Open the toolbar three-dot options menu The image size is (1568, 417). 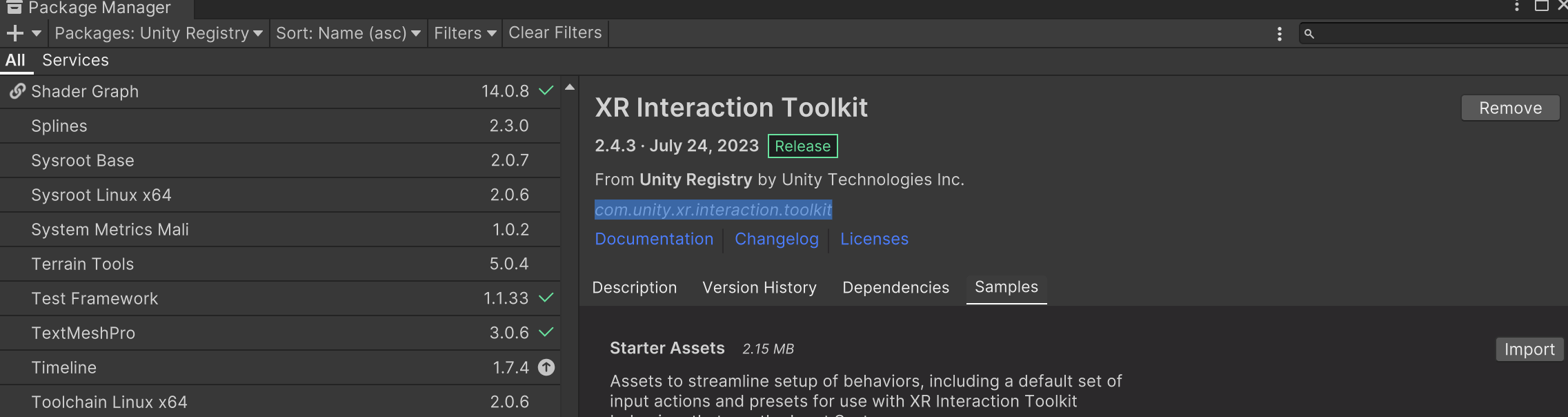point(1280,34)
